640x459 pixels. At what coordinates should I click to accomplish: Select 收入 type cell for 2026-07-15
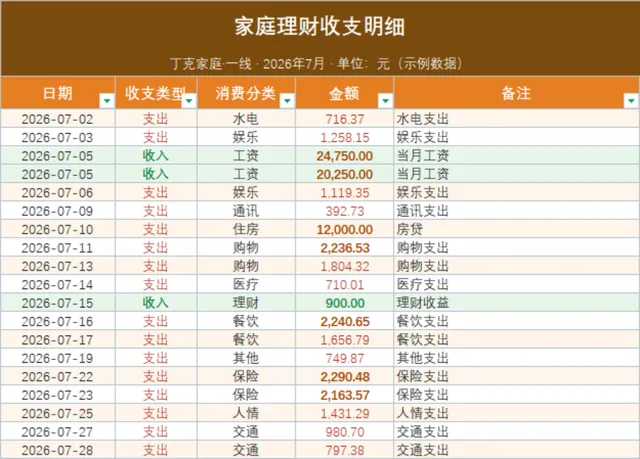click(x=156, y=303)
